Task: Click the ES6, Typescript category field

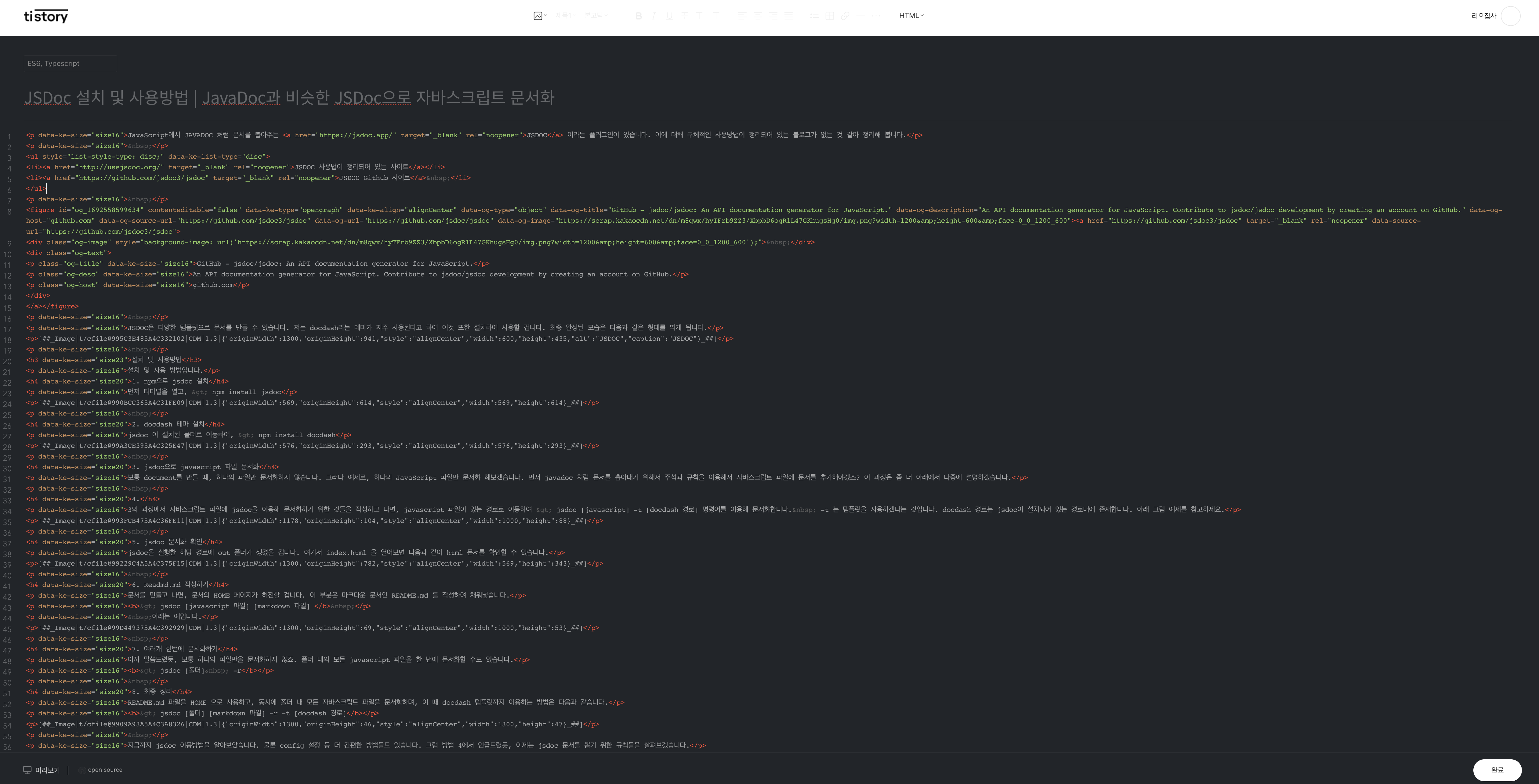Action: (x=70, y=63)
